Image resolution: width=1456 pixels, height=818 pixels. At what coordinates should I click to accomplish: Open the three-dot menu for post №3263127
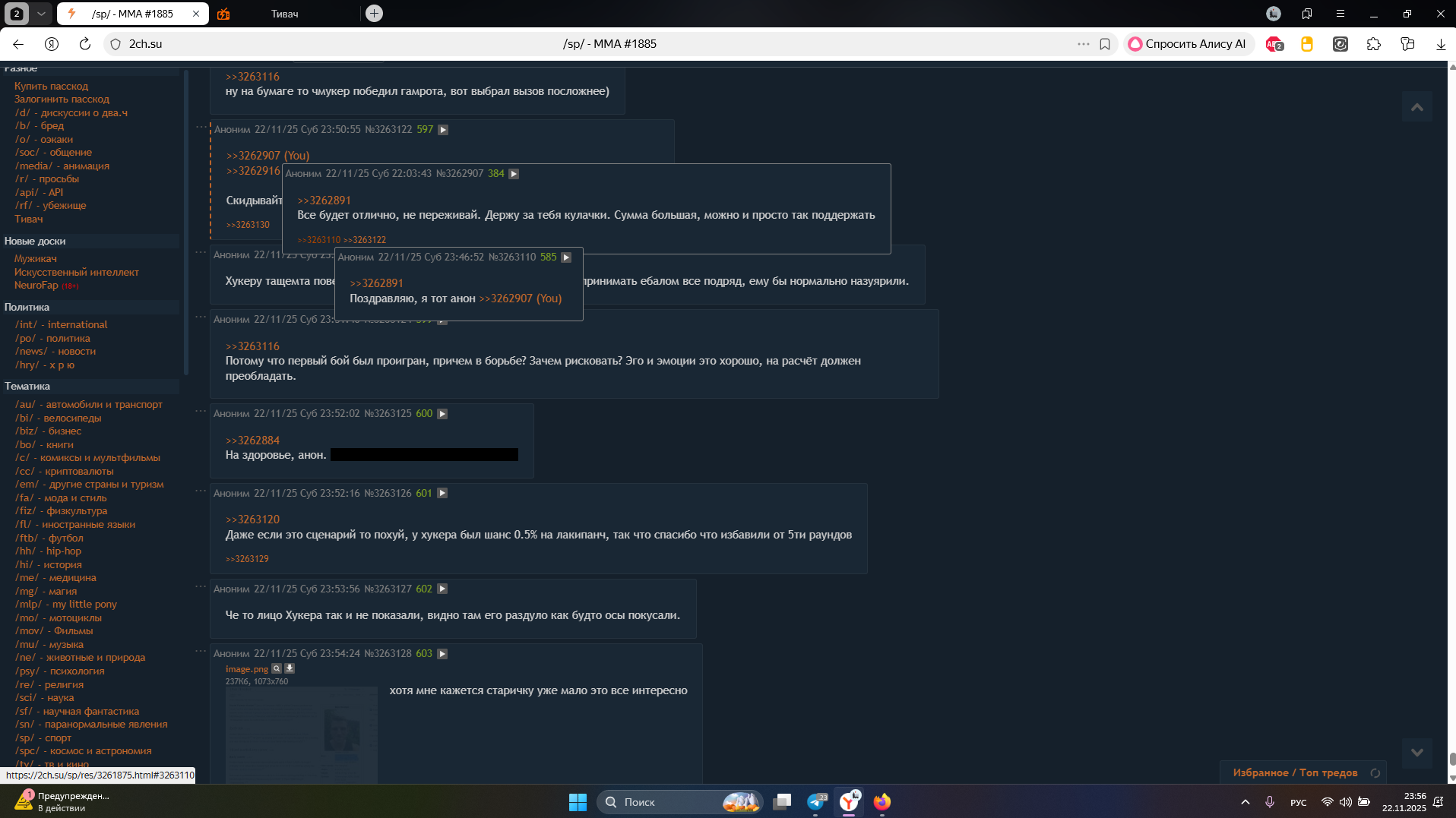[x=201, y=586]
